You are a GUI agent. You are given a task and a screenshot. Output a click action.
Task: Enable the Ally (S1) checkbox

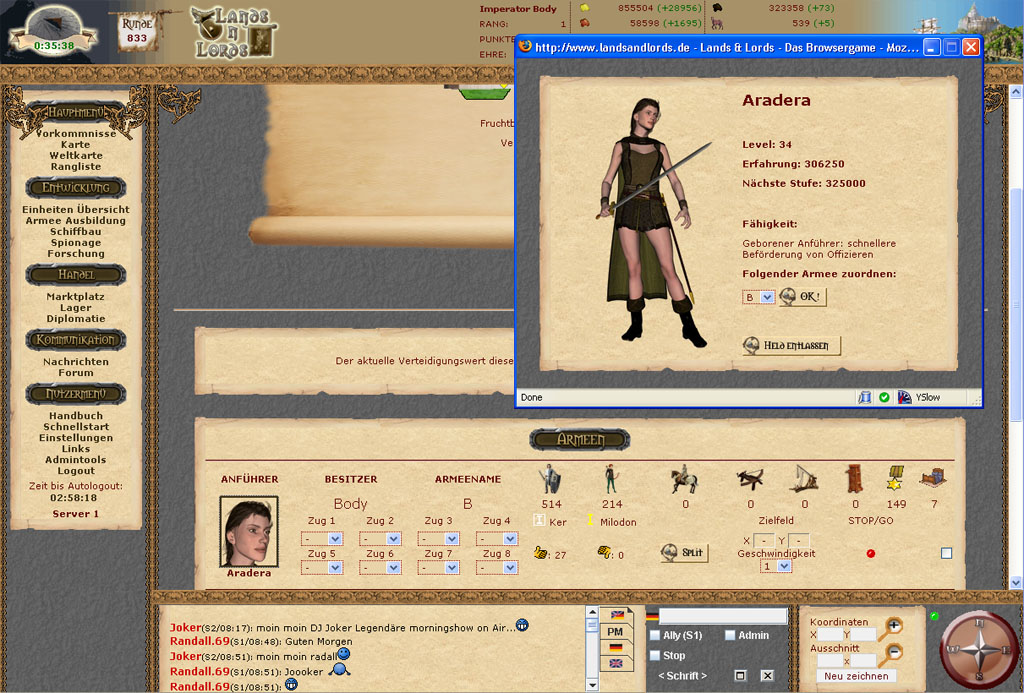[655, 635]
